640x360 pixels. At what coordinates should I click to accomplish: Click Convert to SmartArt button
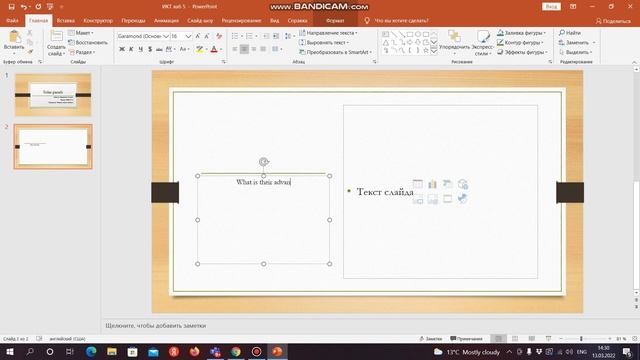tap(336, 52)
